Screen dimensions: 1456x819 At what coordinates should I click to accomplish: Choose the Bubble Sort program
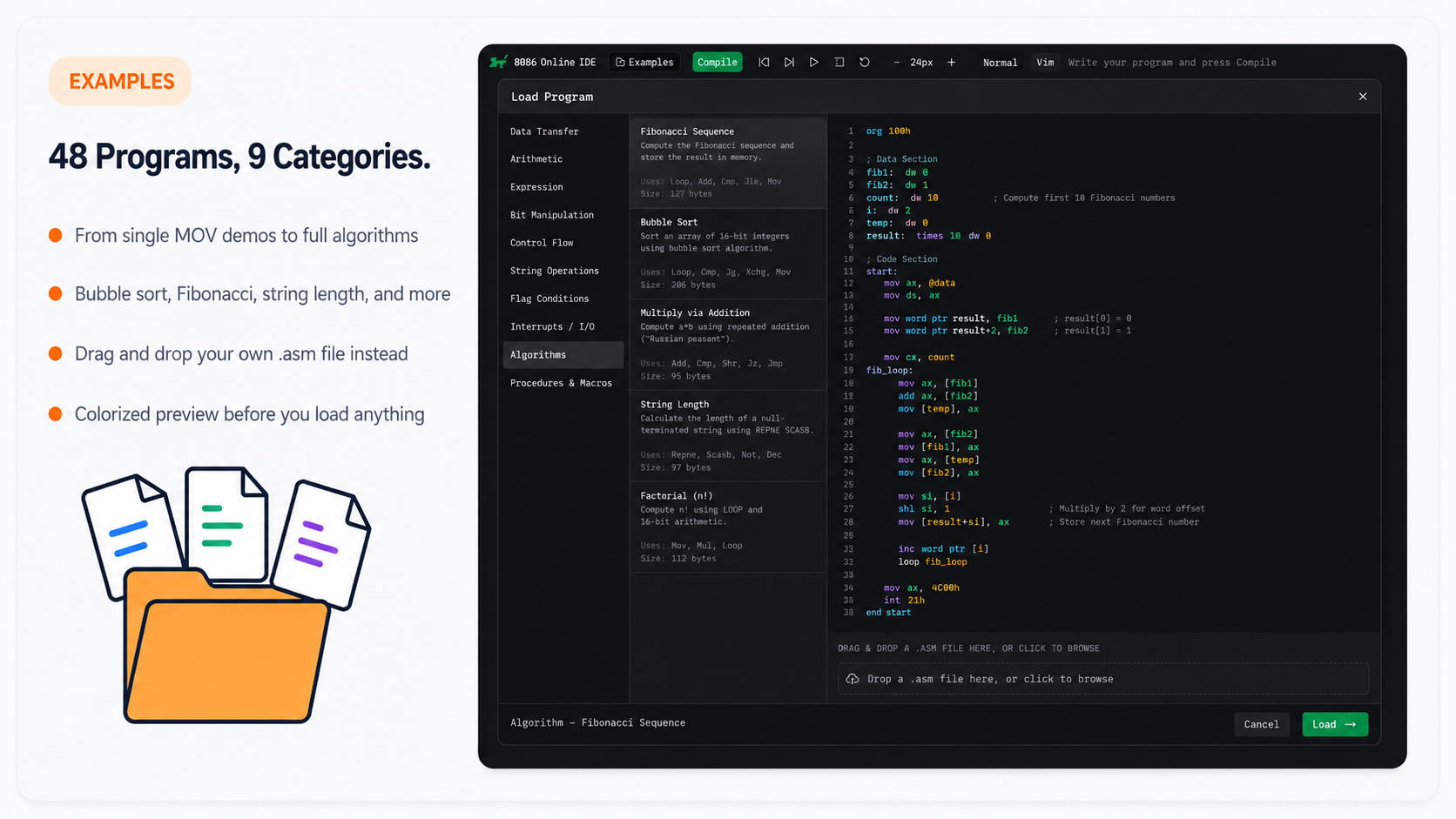pyautogui.click(x=728, y=254)
